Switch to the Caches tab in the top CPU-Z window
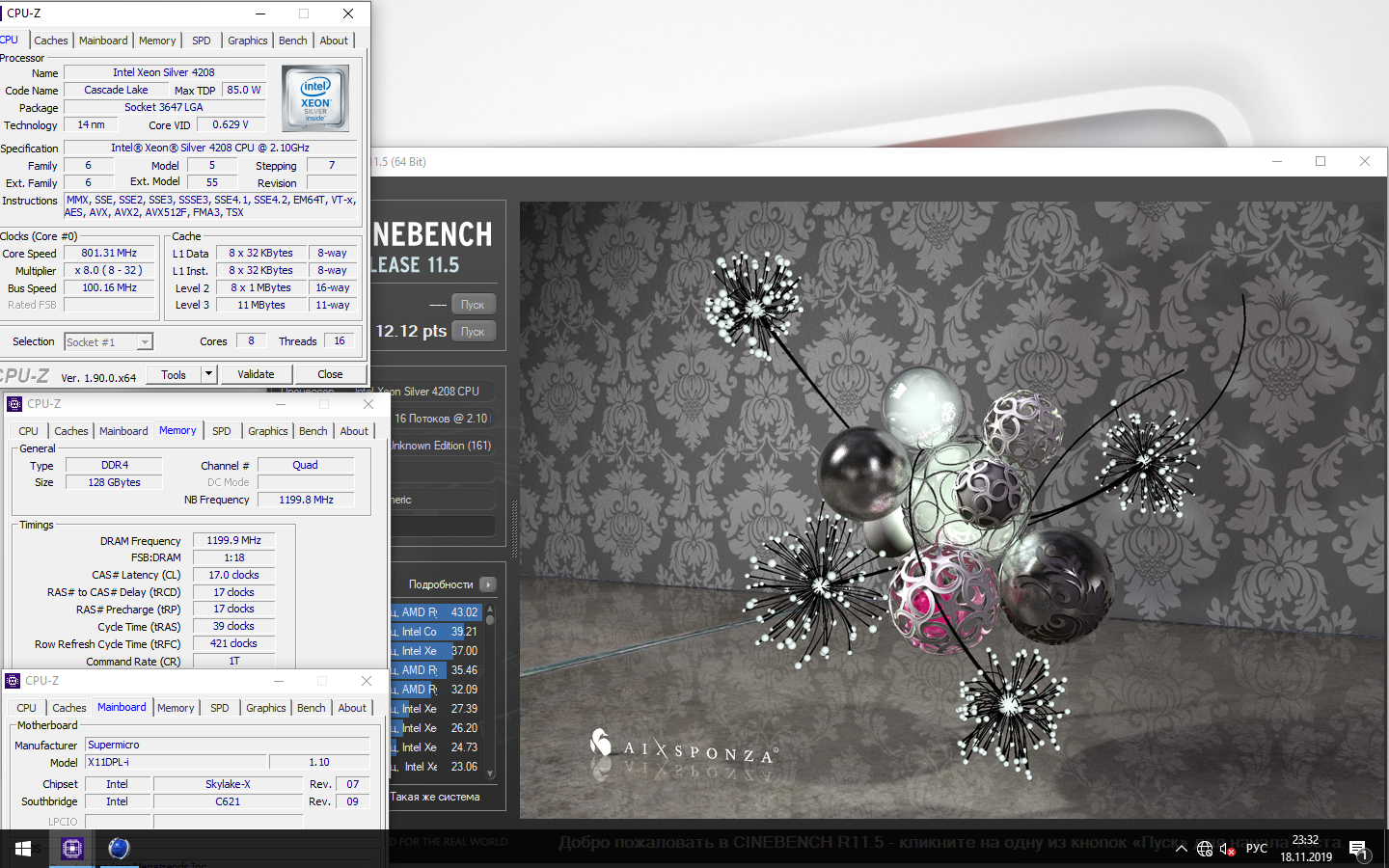The image size is (1389, 868). click(51, 41)
